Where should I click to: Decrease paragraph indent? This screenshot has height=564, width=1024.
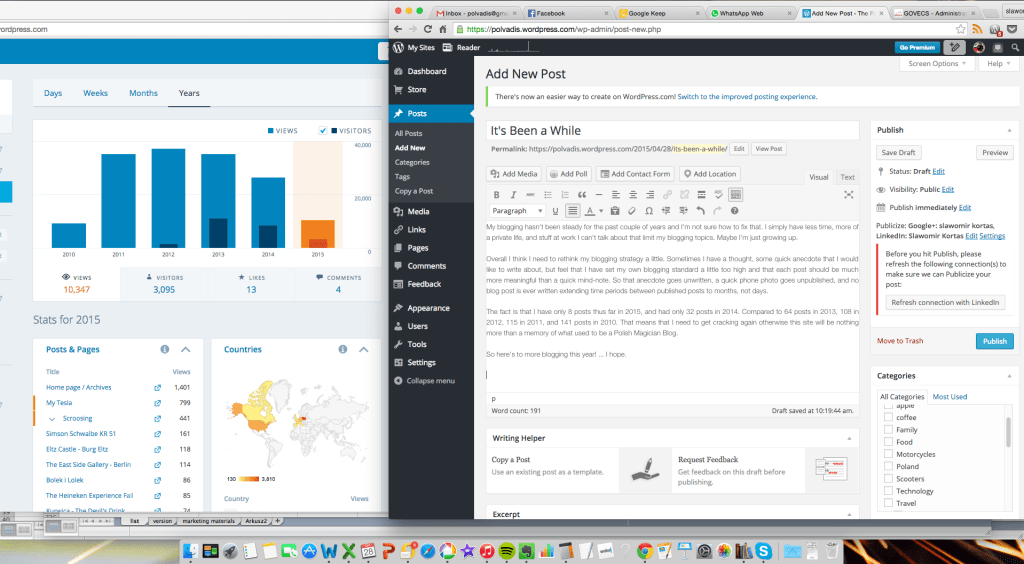(666, 211)
